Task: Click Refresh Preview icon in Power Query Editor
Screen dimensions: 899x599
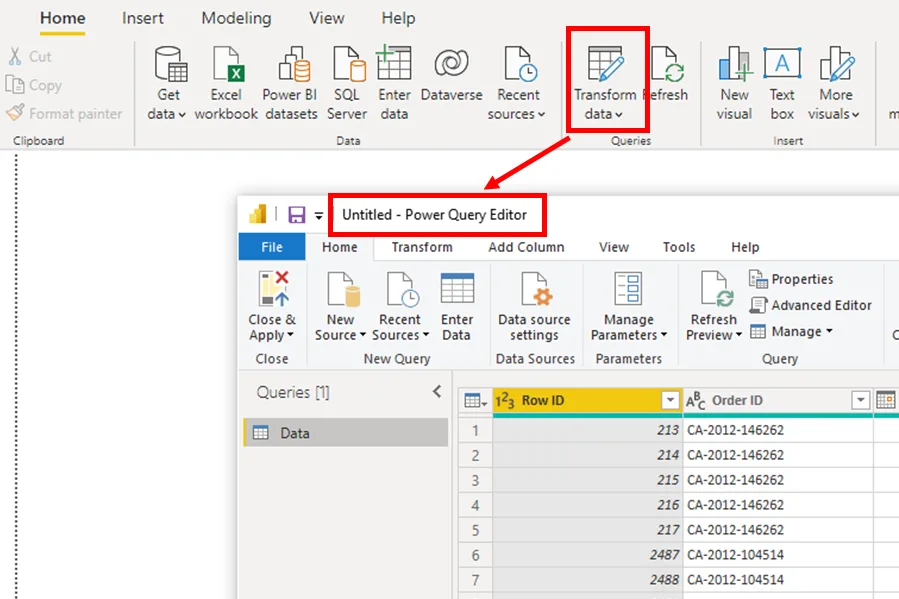Action: tap(717, 289)
